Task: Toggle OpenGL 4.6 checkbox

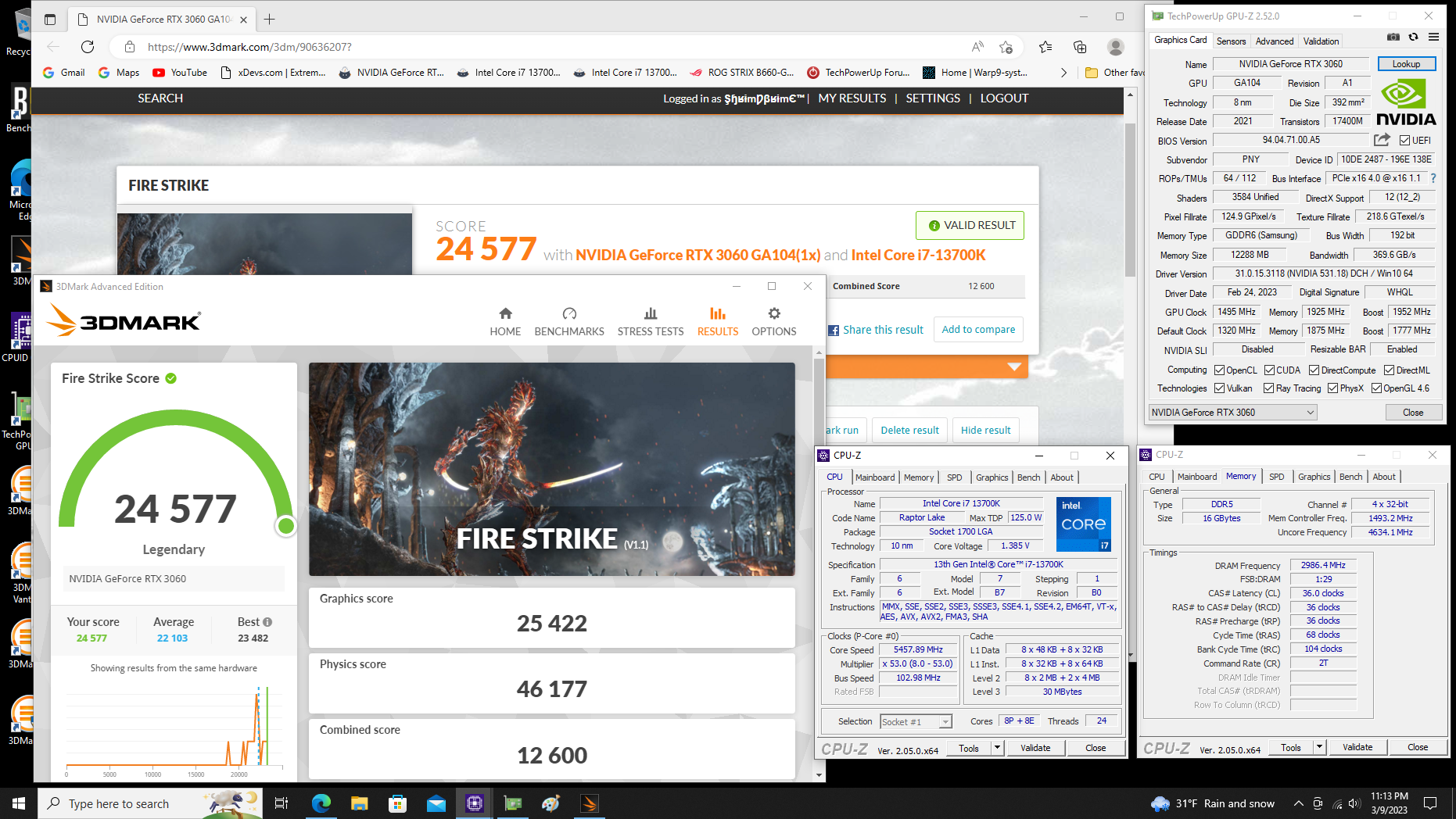Action: 1376,388
